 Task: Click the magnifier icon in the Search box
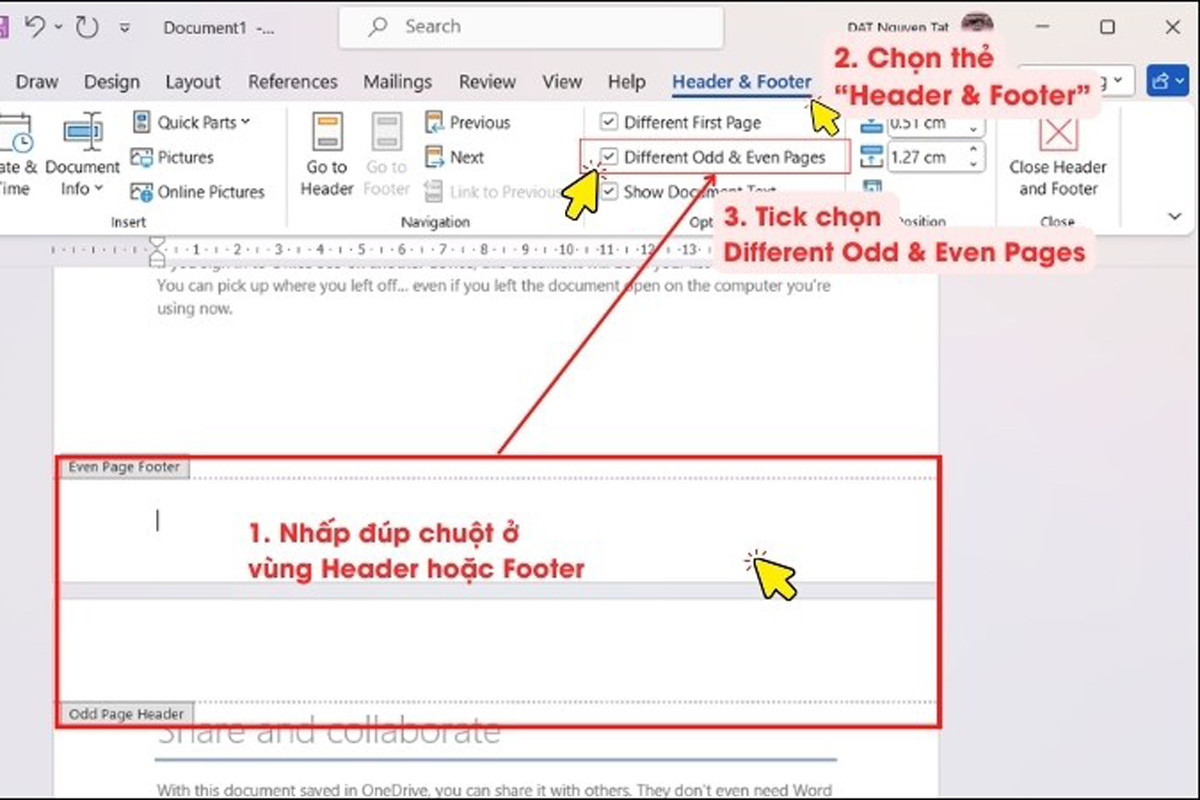click(378, 28)
